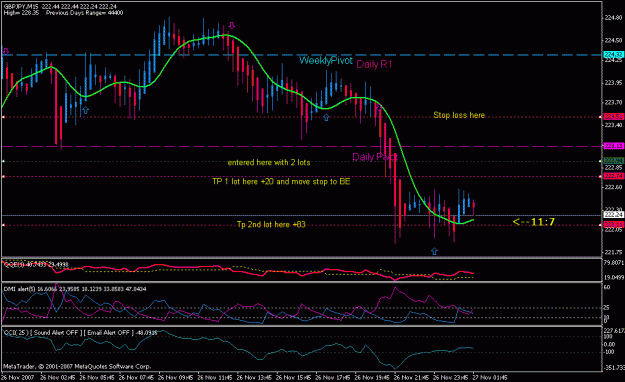Click the '26 Nov 17:45' time label
The height and width of the screenshot is (382, 625).
click(333, 377)
